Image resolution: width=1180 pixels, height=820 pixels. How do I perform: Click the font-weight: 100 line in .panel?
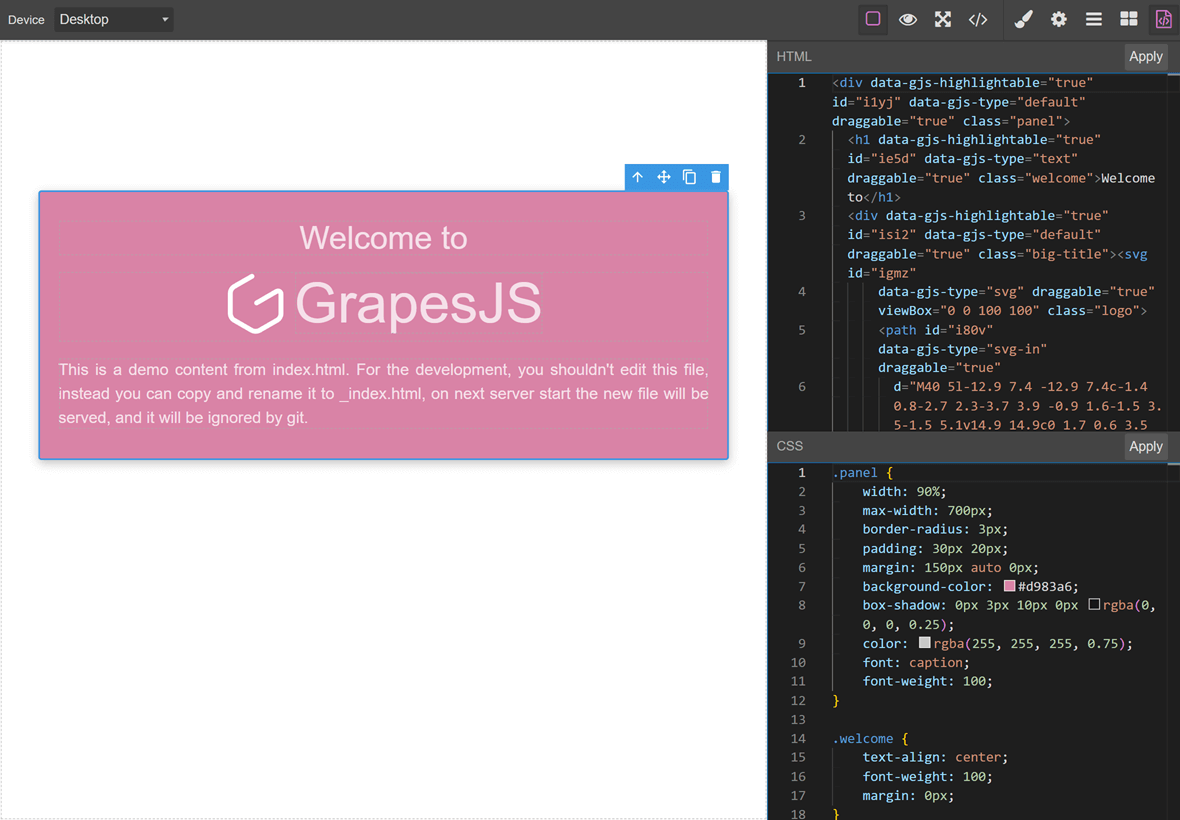click(927, 681)
